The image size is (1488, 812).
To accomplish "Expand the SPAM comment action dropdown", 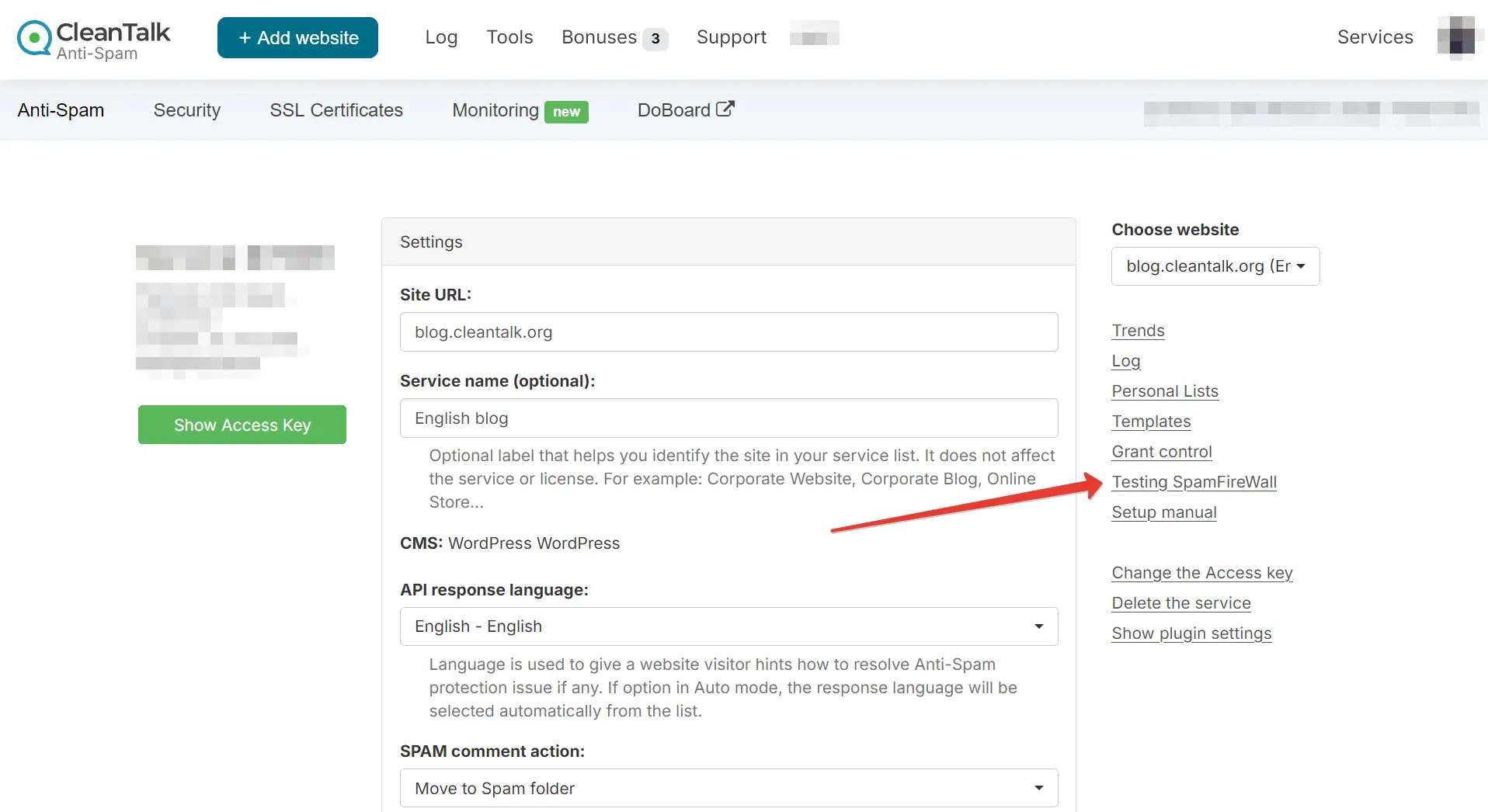I will coord(728,788).
